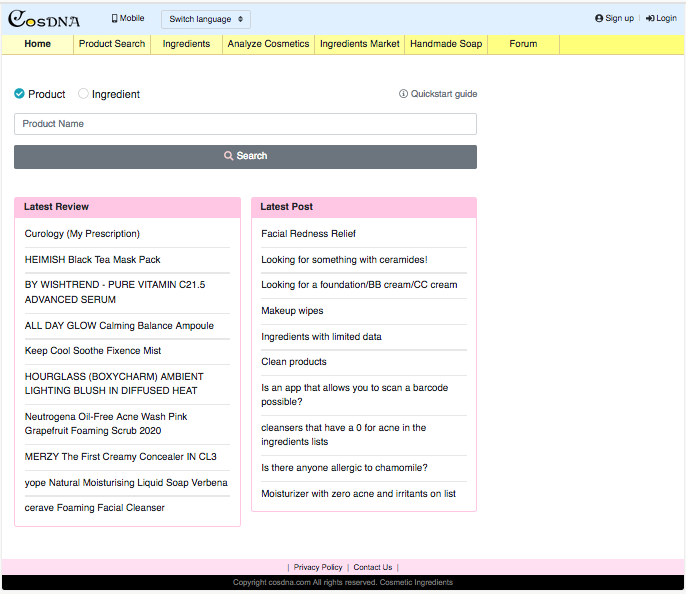
Task: Open yope Natural Moisturising Liquid Soap review
Action: click(126, 482)
